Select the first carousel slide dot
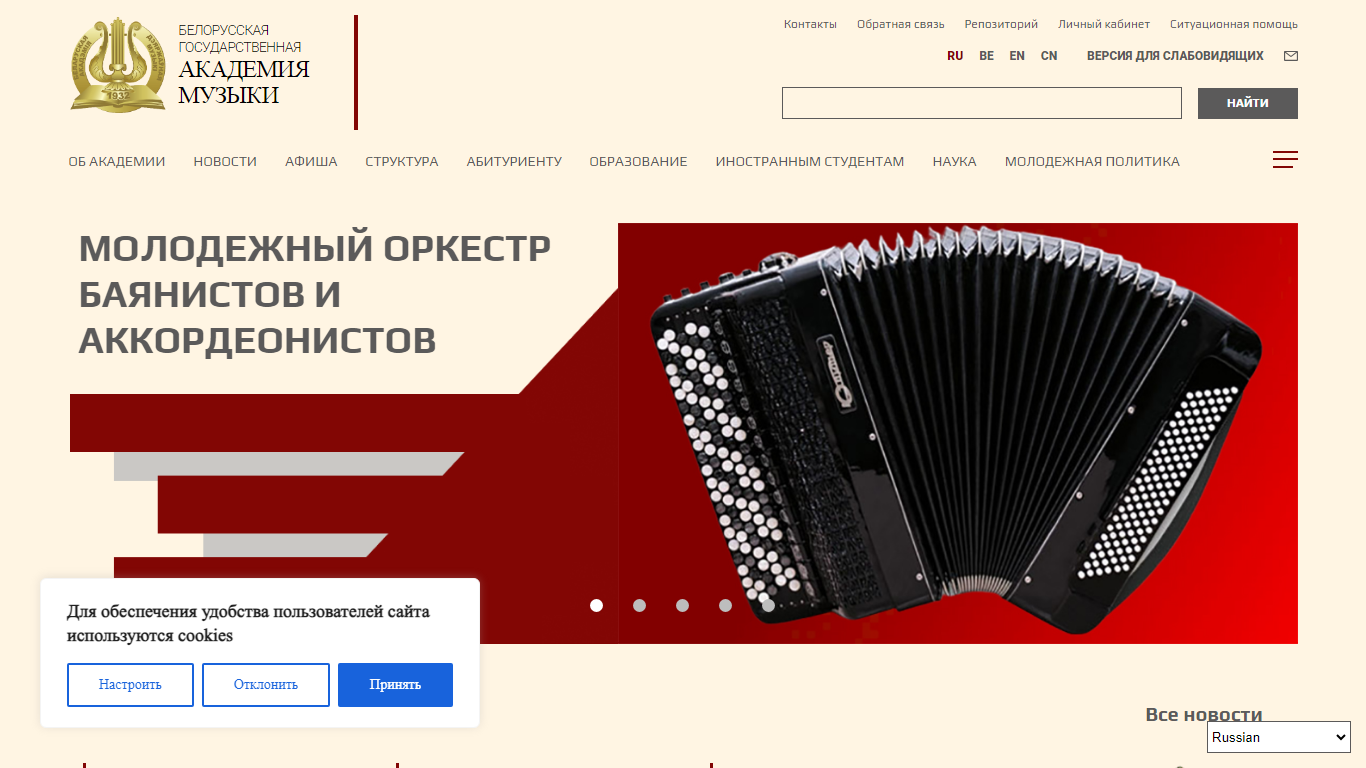 pos(597,605)
